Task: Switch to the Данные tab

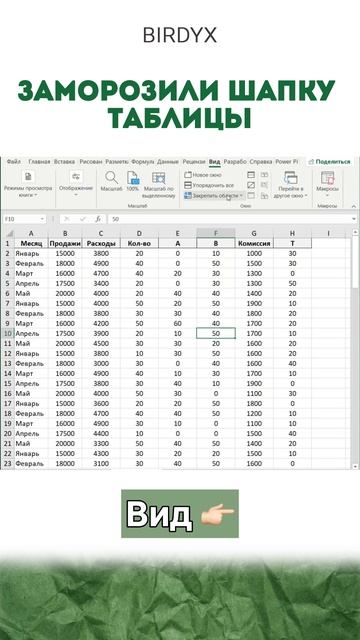Action: [168, 162]
